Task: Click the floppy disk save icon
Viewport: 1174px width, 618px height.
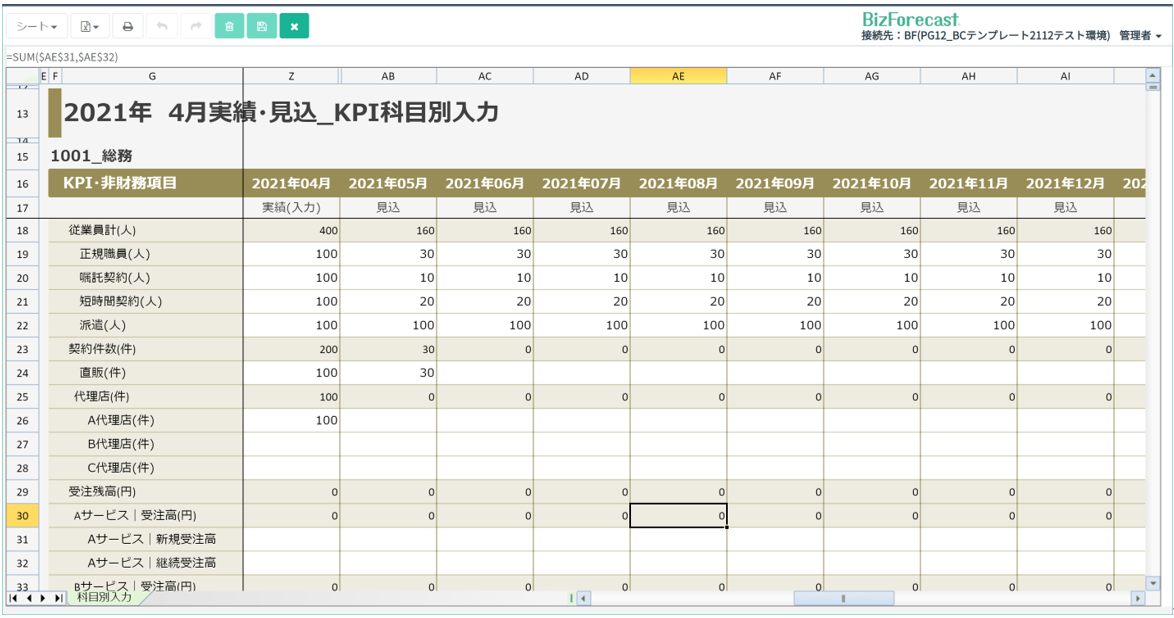Action: 262,27
